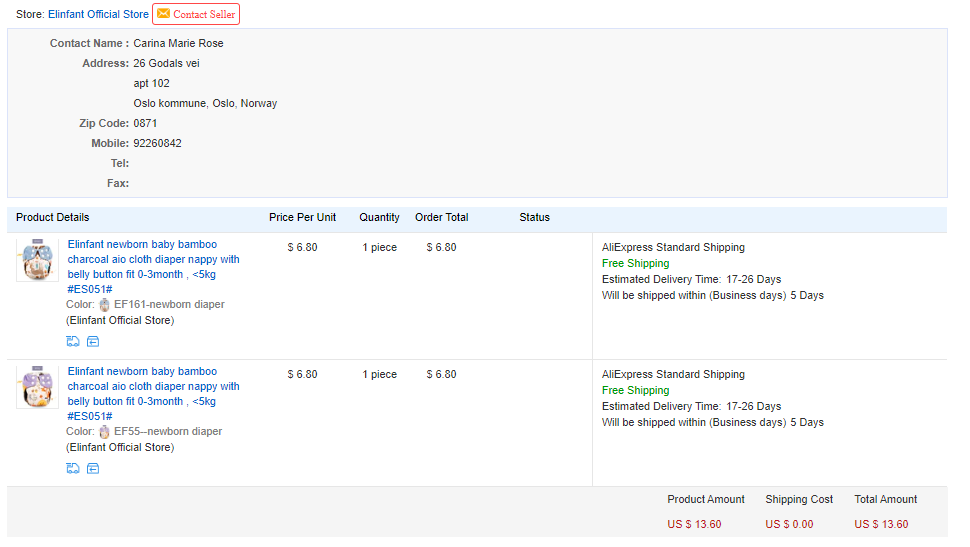The image size is (970, 547).
Task: Click Free Shipping text for EF161 item
Action: [x=635, y=264]
